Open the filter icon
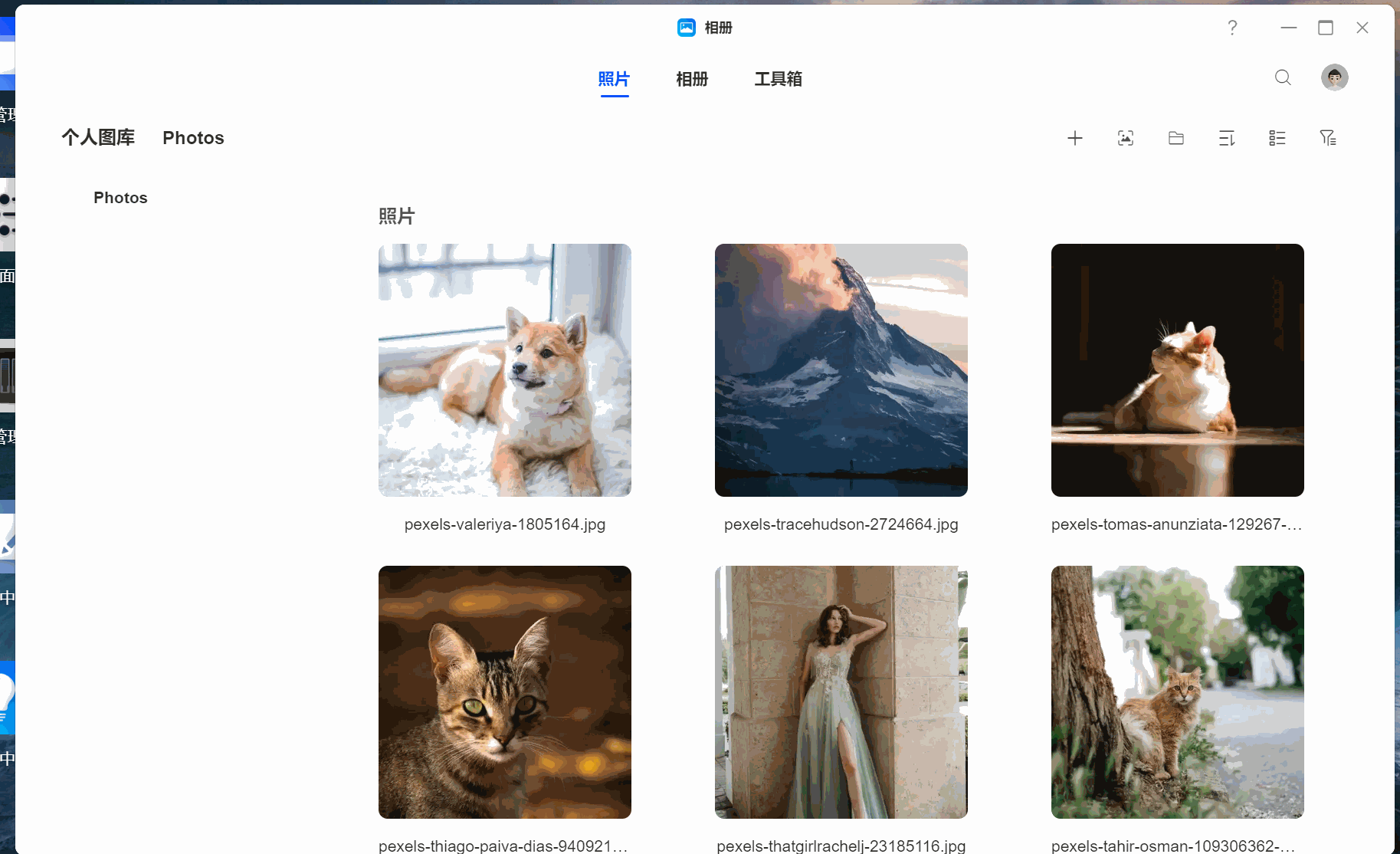 tap(1328, 138)
